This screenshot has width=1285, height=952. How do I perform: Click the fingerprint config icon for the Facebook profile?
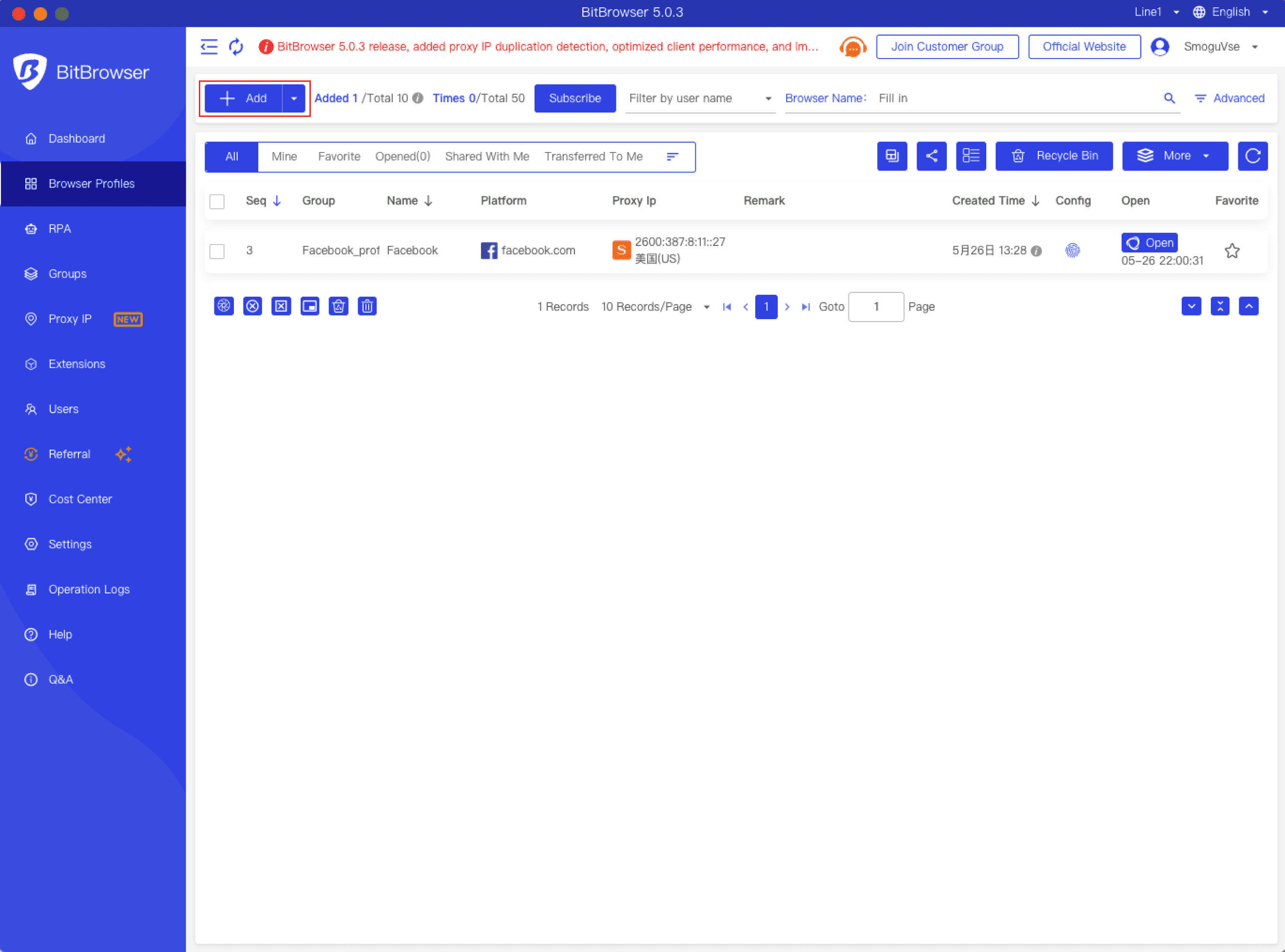[1072, 250]
